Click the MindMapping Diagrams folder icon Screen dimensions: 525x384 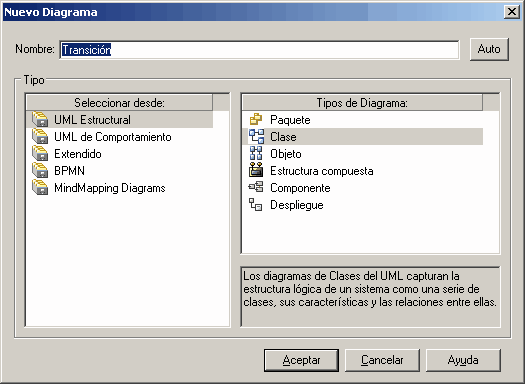coord(40,187)
